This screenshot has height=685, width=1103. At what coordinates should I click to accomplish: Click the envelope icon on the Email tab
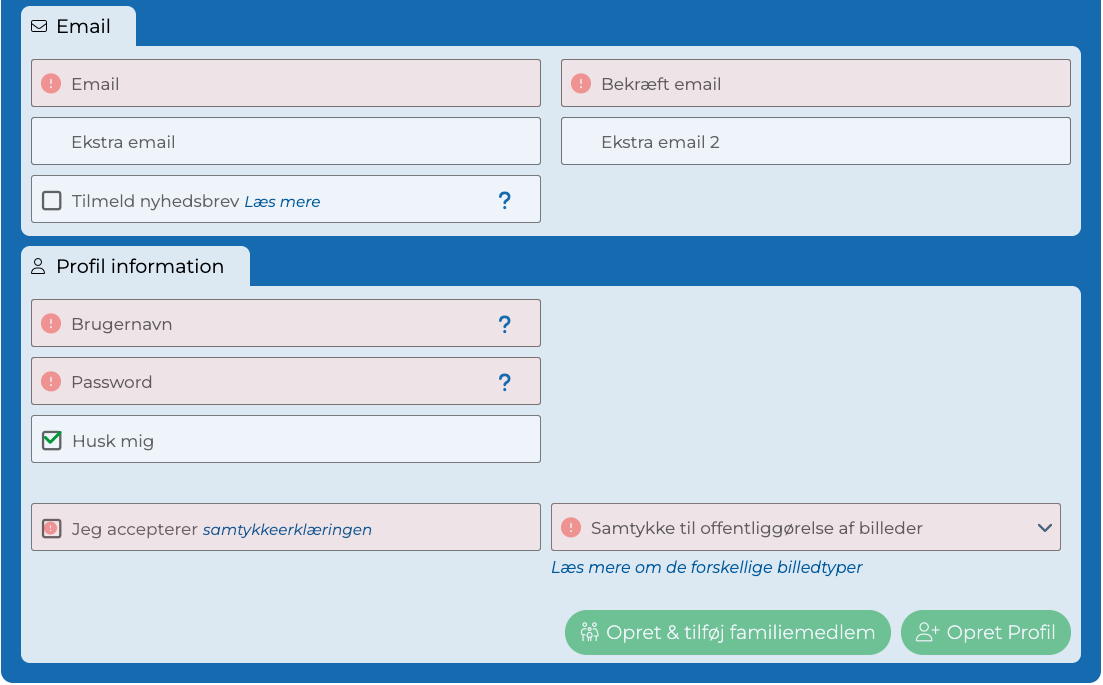click(39, 27)
